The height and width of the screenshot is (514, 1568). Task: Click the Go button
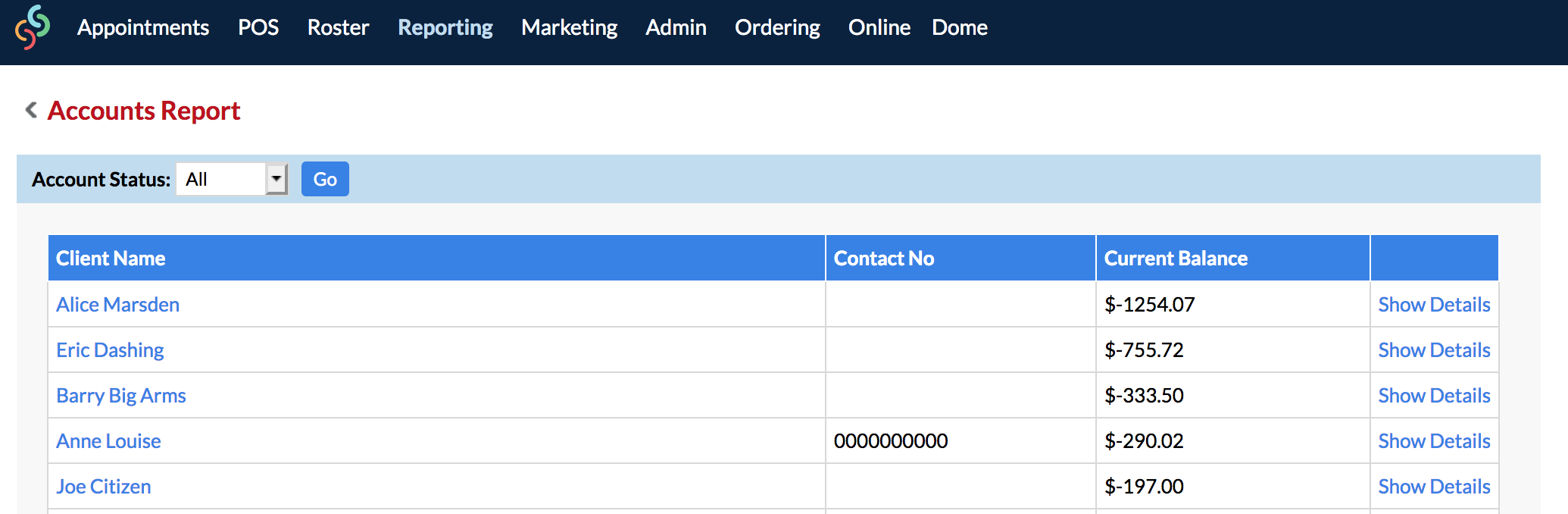pos(325,179)
